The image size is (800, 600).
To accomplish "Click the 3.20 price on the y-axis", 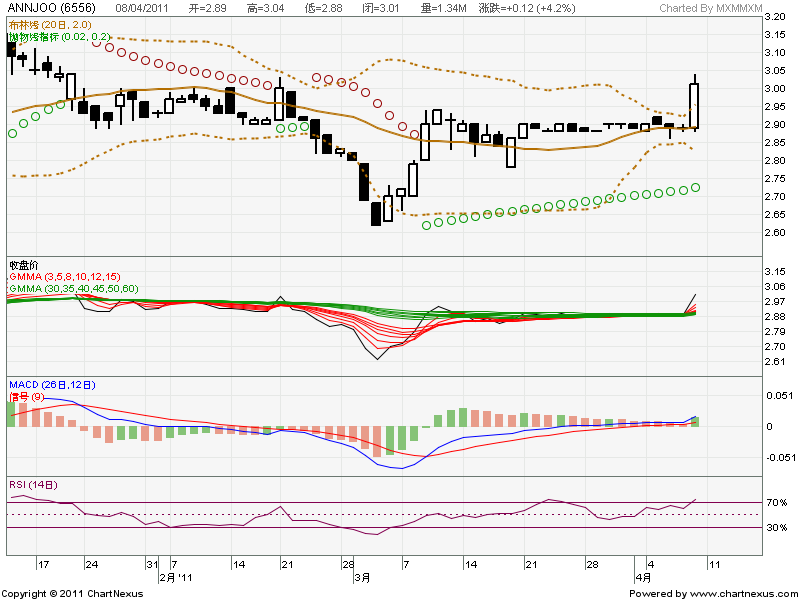I will [773, 18].
